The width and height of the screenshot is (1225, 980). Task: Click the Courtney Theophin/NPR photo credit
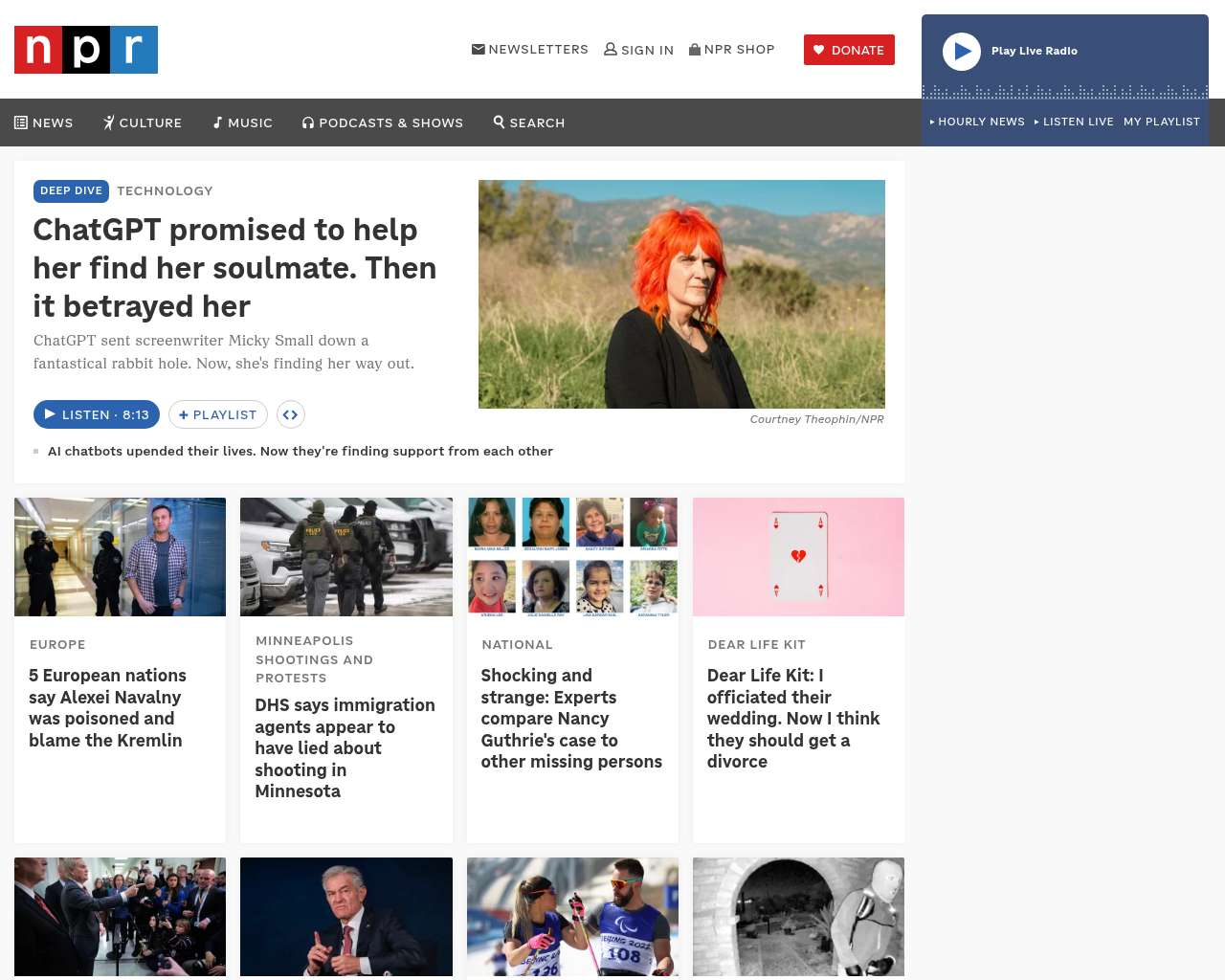point(816,419)
